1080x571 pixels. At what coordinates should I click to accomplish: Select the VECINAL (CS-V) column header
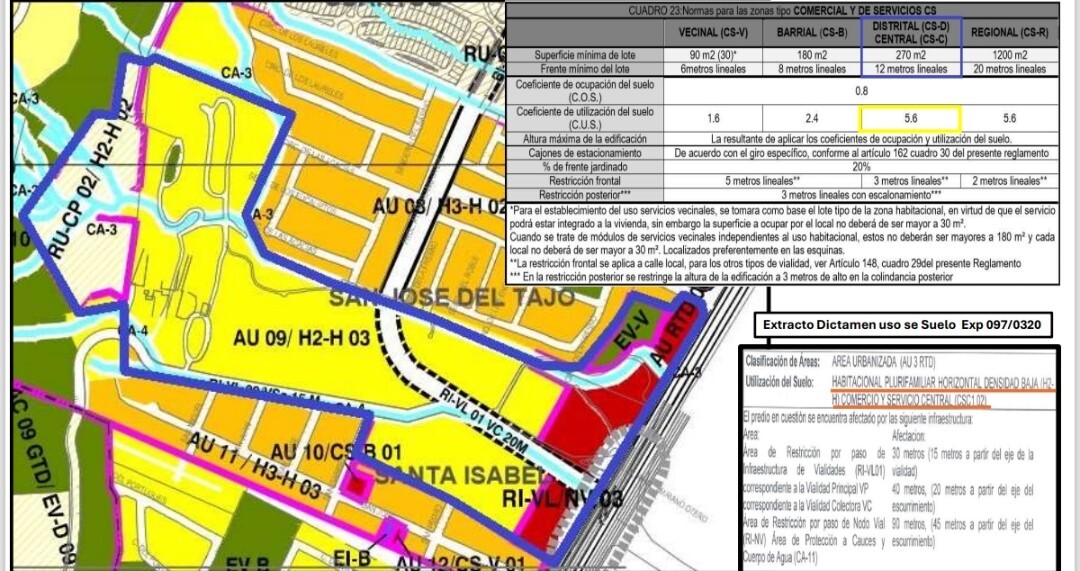click(x=704, y=32)
